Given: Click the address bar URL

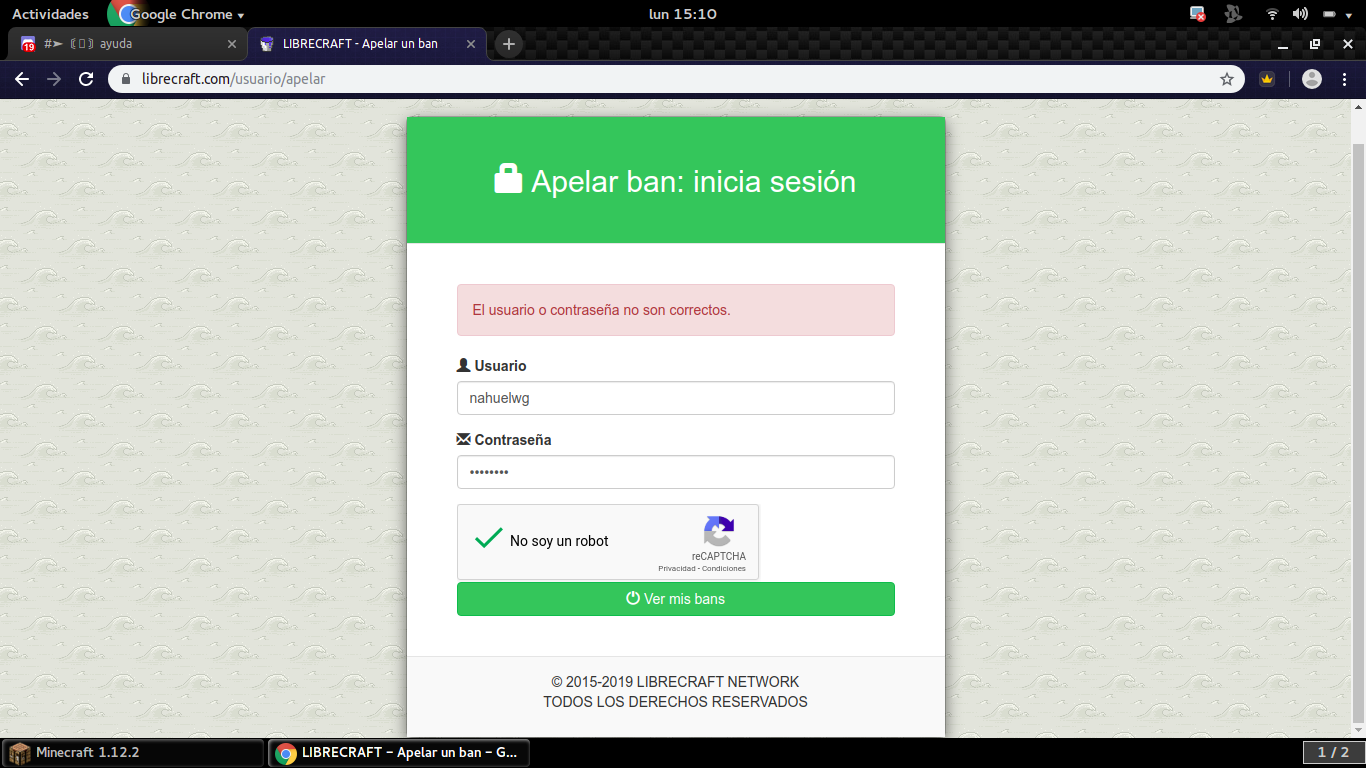Looking at the screenshot, I should pos(234,79).
